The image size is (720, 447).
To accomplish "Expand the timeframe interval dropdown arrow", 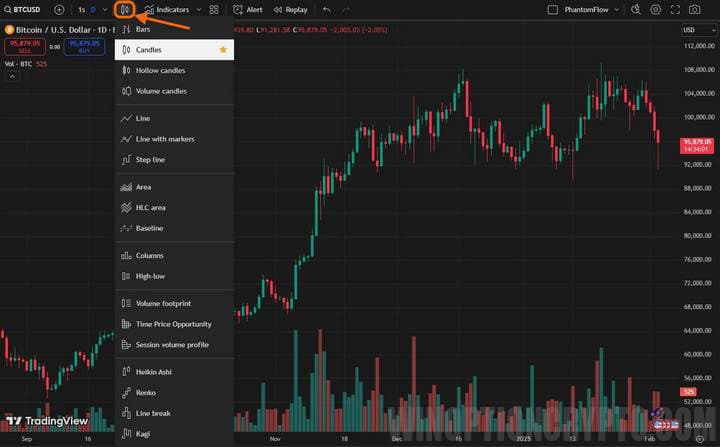I will coord(106,10).
